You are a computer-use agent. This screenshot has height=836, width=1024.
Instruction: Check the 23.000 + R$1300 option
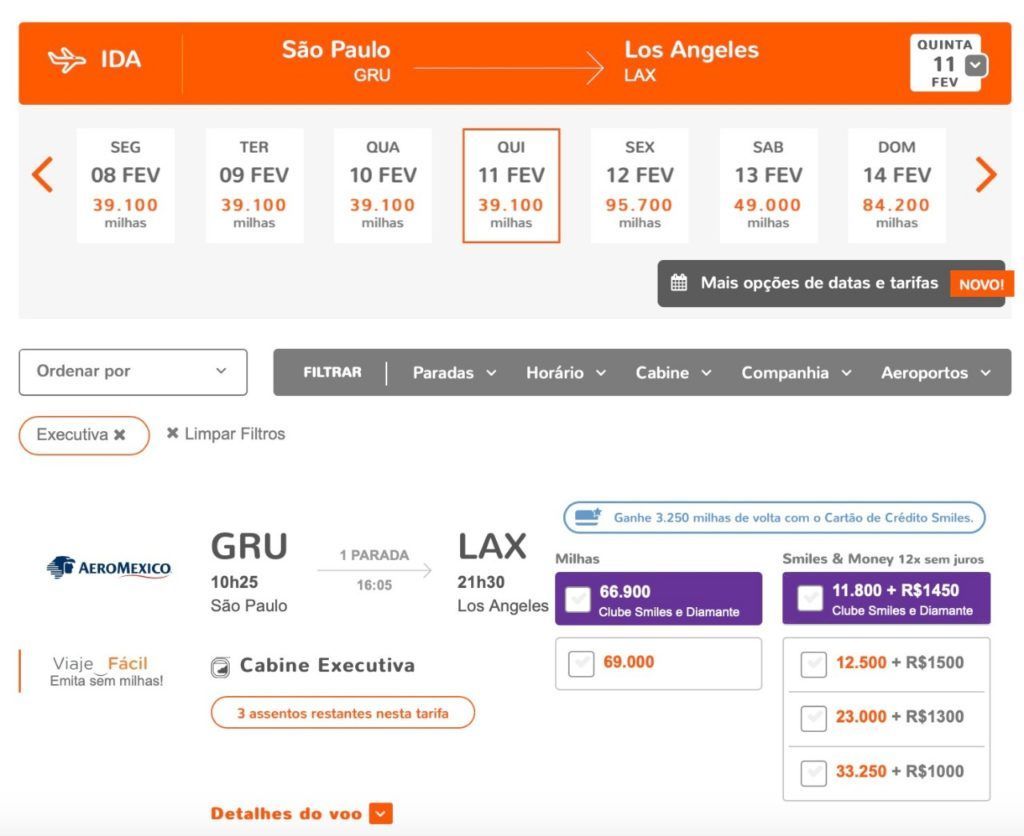(814, 718)
